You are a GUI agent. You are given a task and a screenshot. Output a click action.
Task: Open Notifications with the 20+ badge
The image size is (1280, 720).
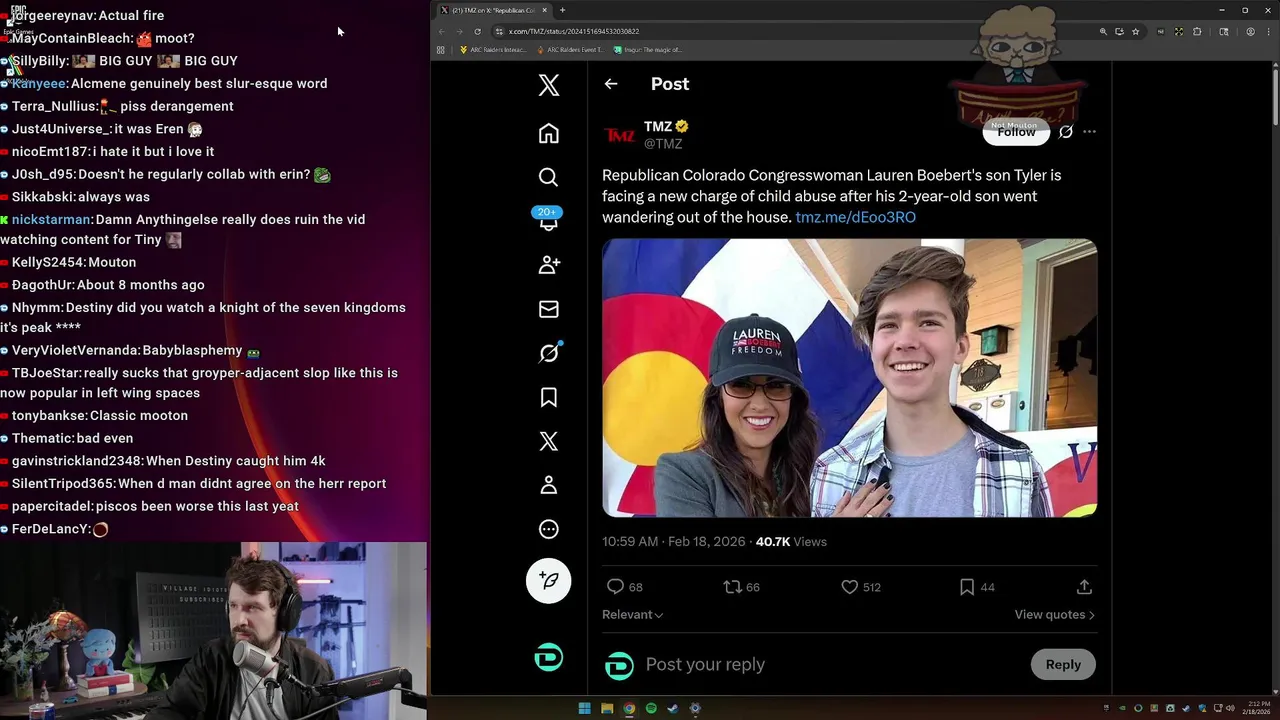[x=548, y=220]
